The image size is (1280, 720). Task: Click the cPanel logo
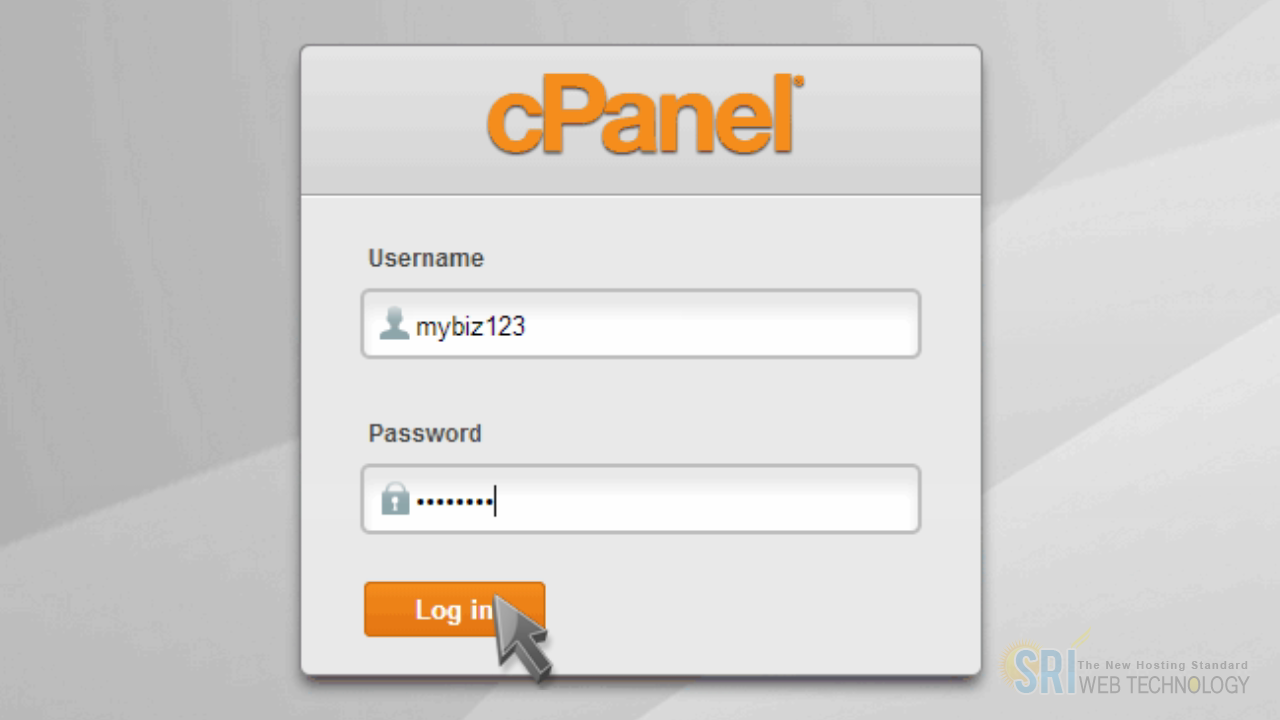[x=645, y=118]
